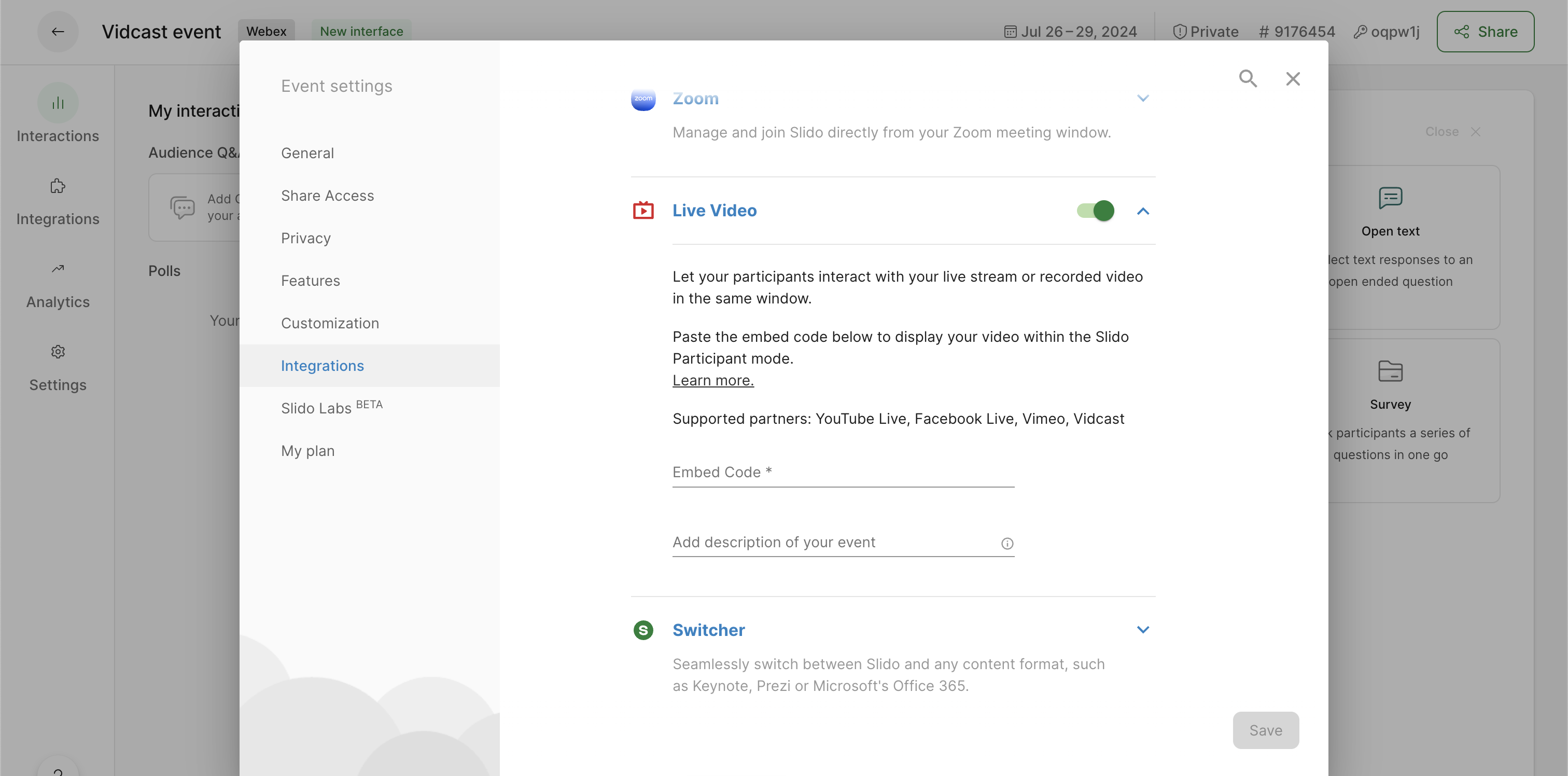Open the Slido Labs BETA tab
Viewport: 1568px width, 776px height.
[370, 408]
